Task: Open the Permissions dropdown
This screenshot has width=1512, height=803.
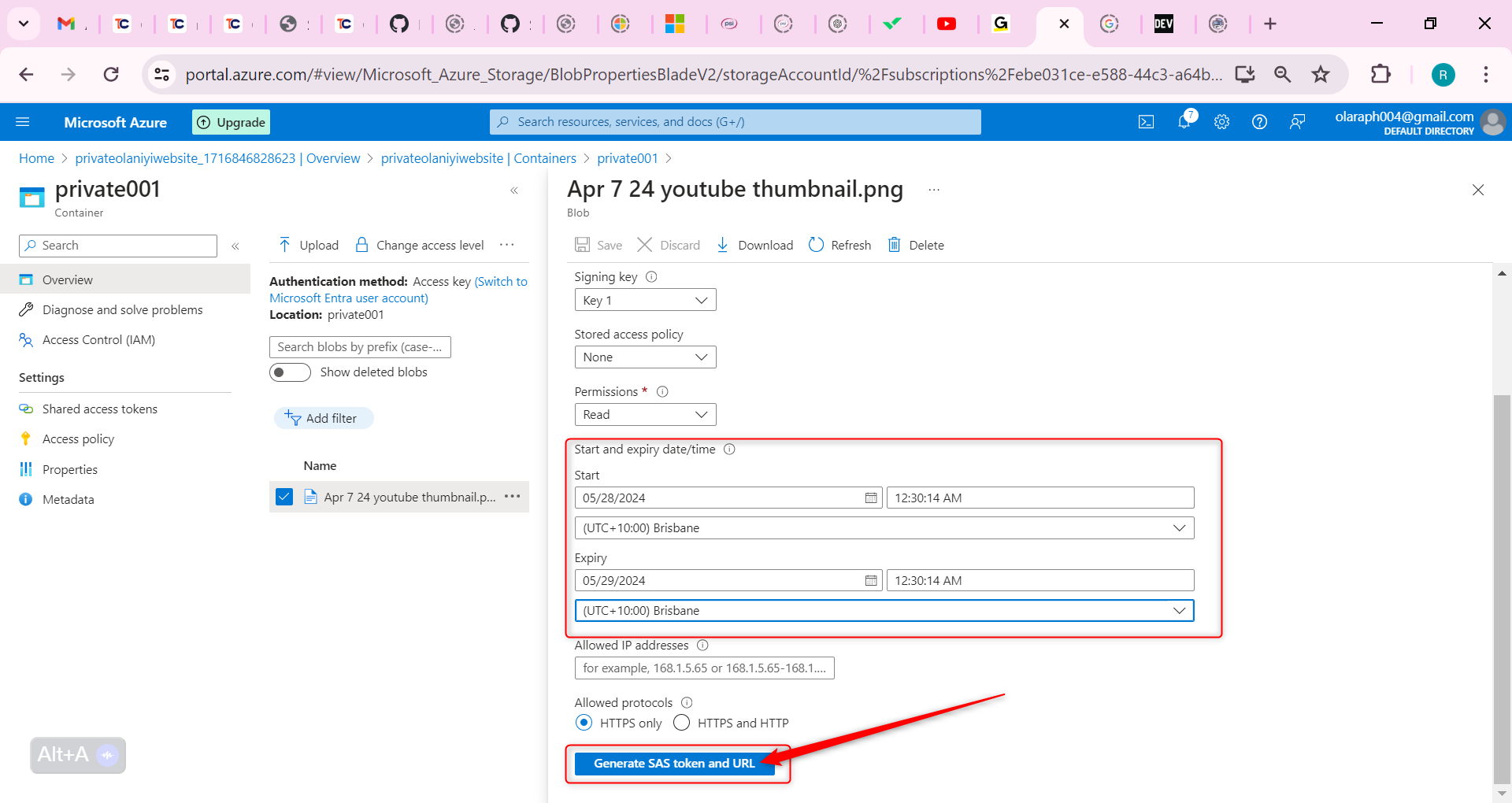Action: pyautogui.click(x=645, y=415)
